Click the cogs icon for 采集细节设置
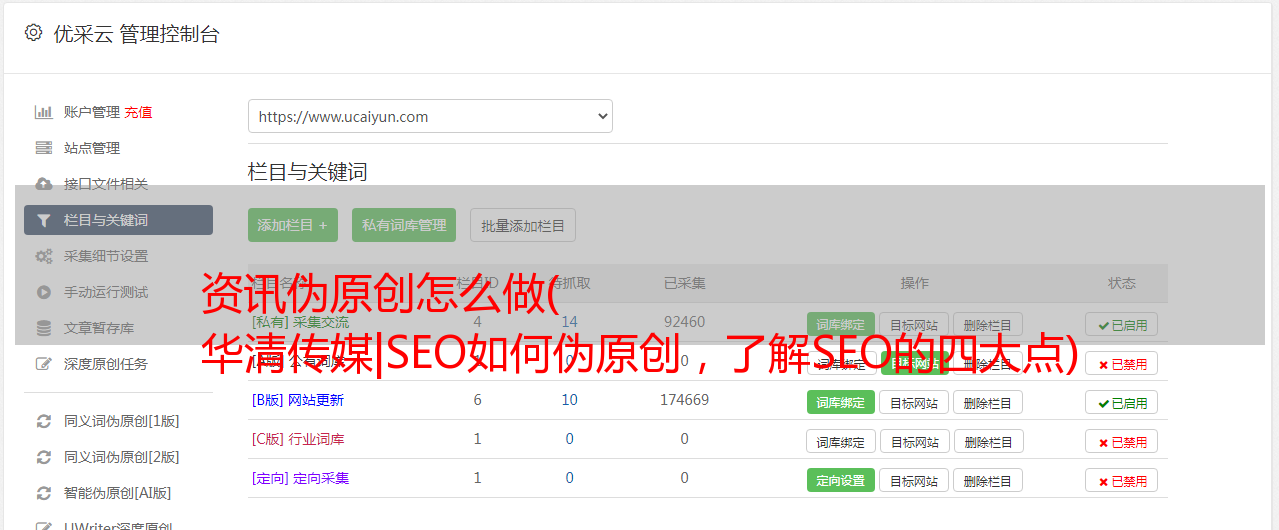The height and width of the screenshot is (530, 1279). click(x=43, y=256)
